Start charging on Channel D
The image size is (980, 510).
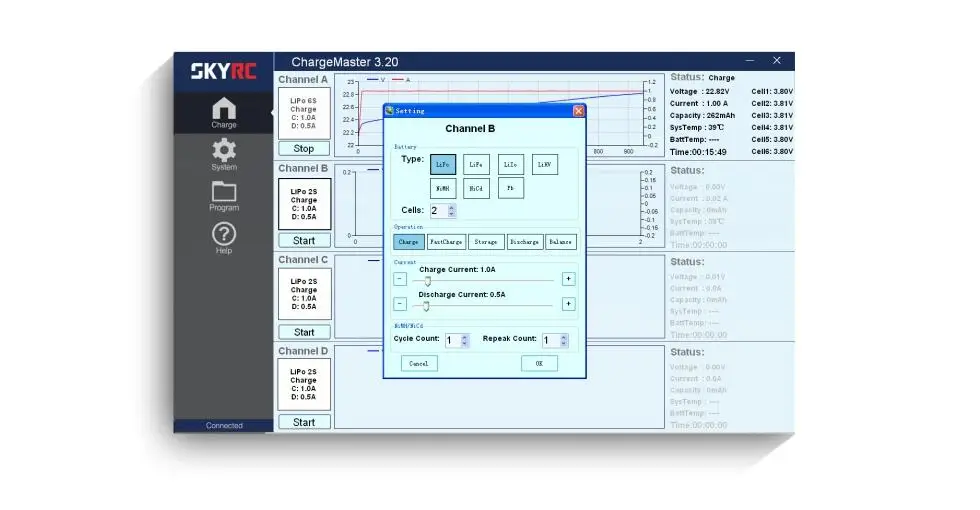coord(304,422)
